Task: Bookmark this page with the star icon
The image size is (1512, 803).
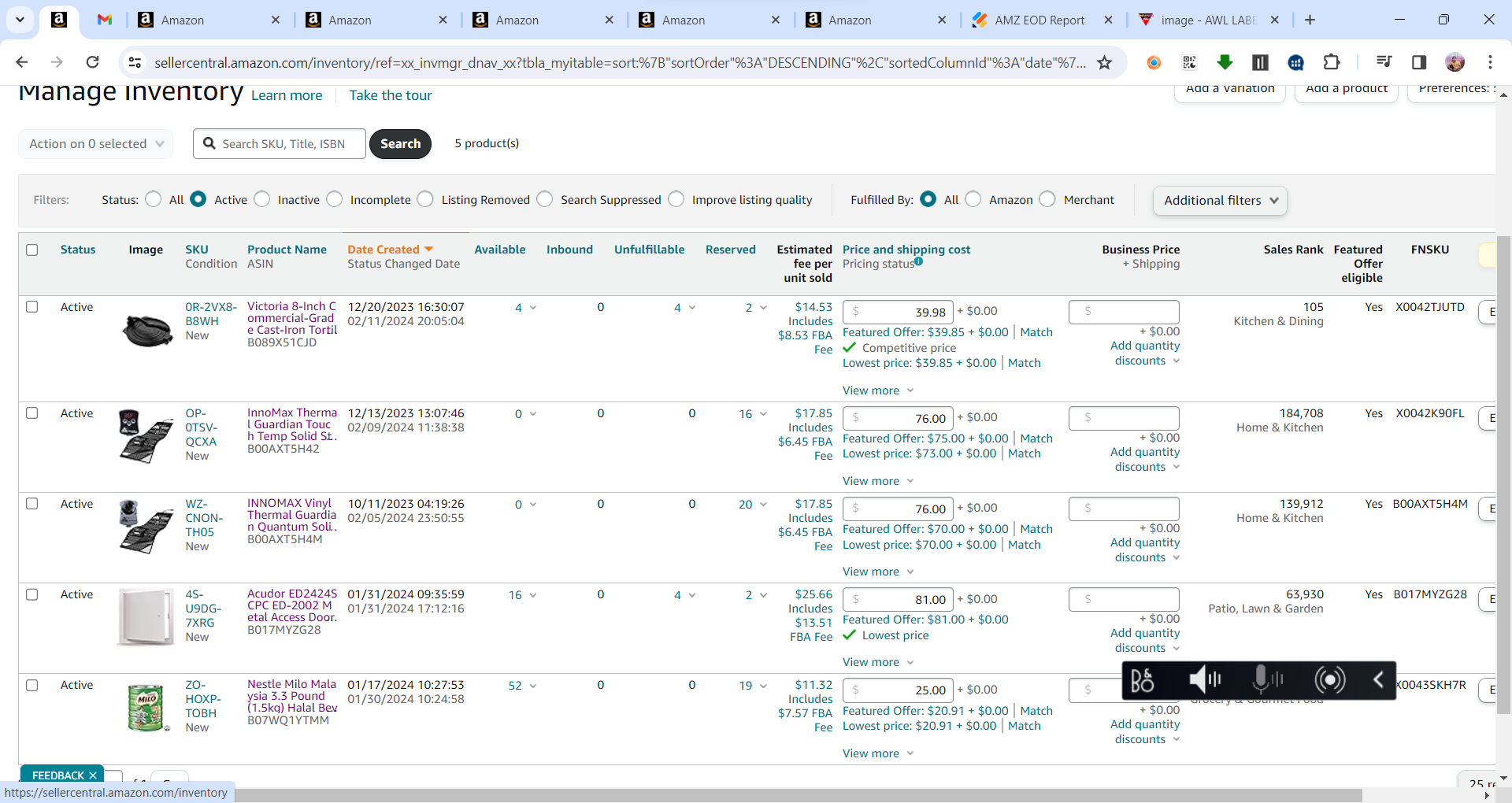Action: pyautogui.click(x=1105, y=62)
